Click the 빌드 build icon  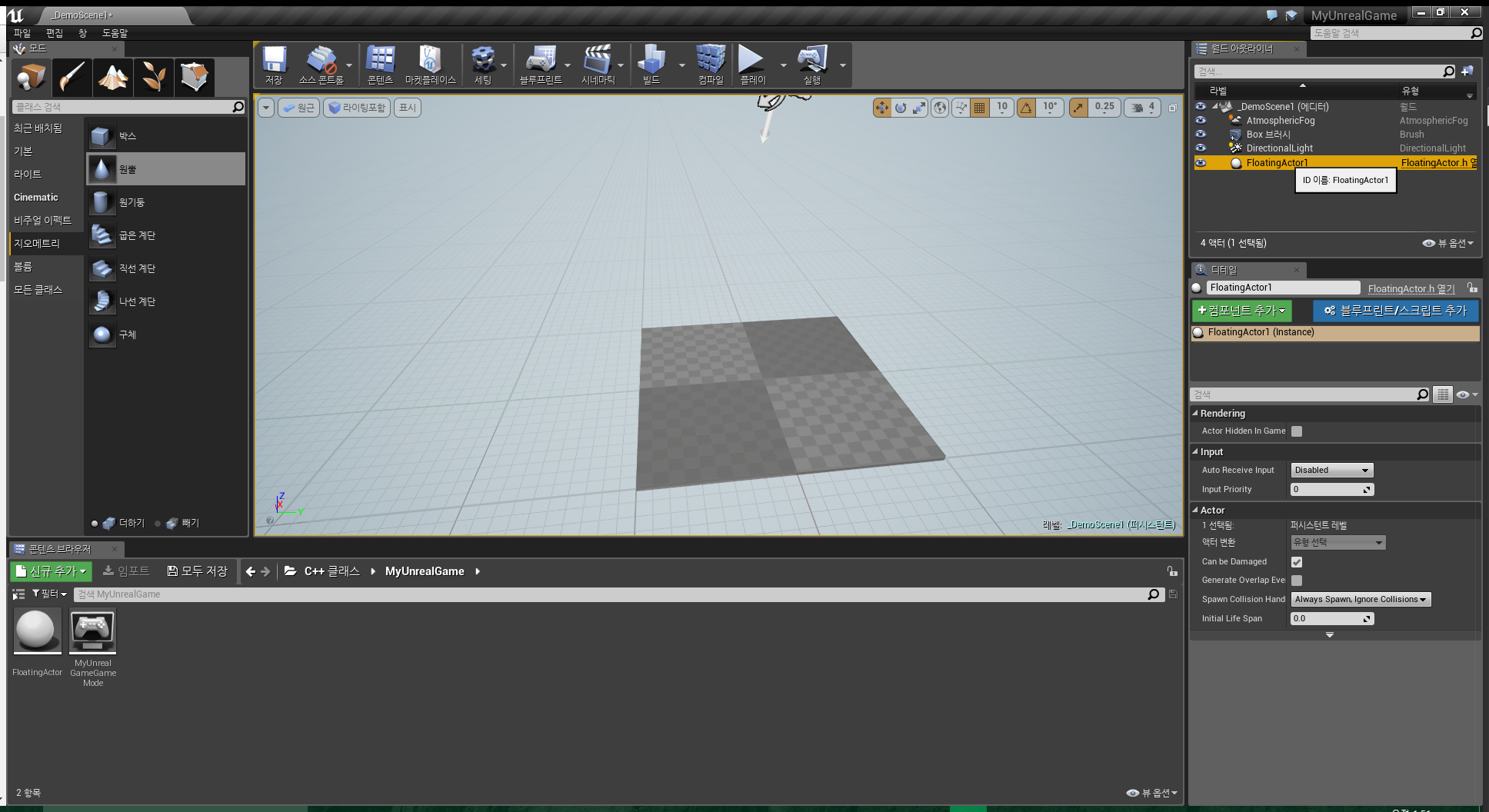point(651,65)
